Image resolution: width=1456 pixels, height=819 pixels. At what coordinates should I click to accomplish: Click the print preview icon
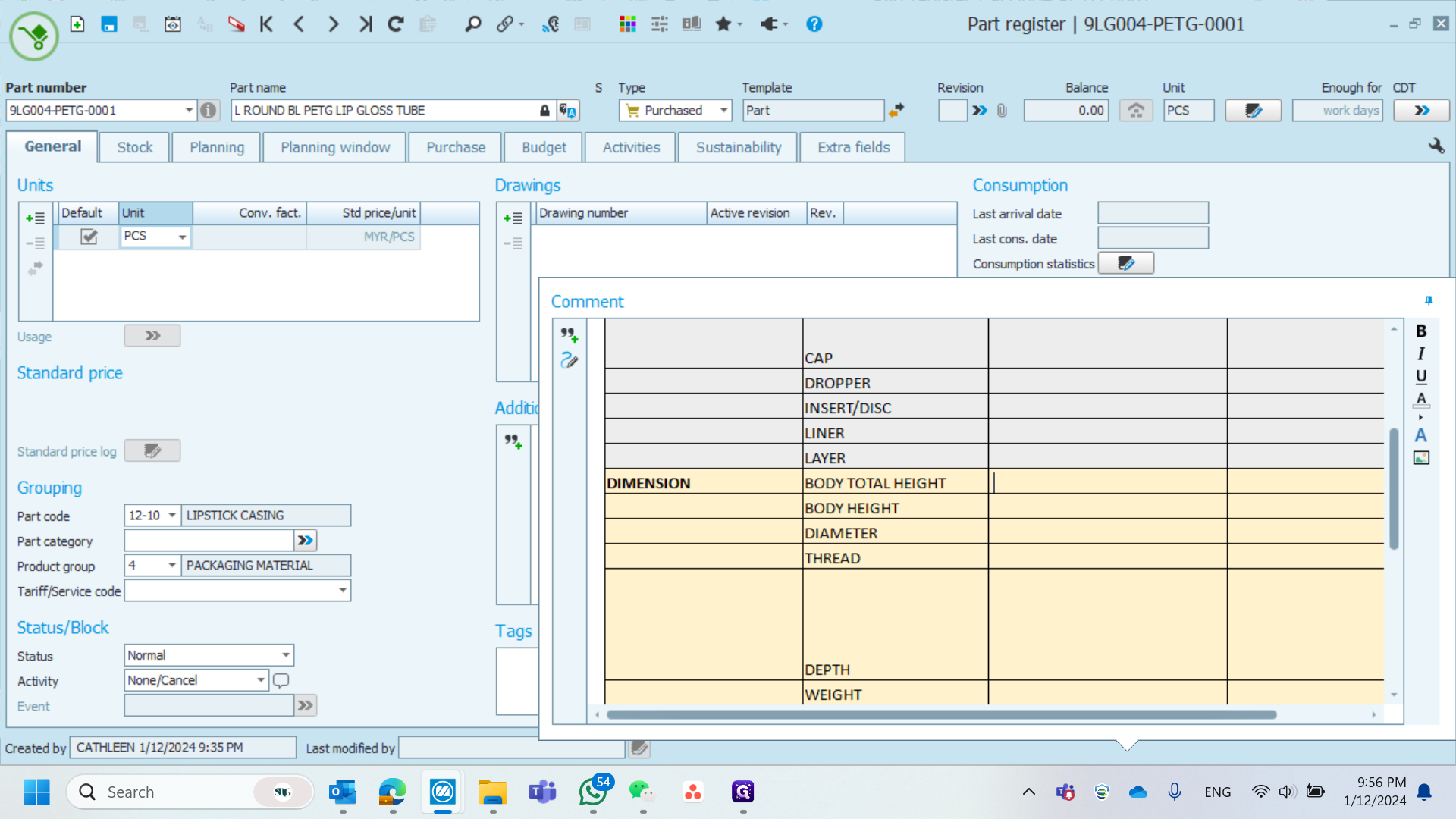[x=173, y=24]
